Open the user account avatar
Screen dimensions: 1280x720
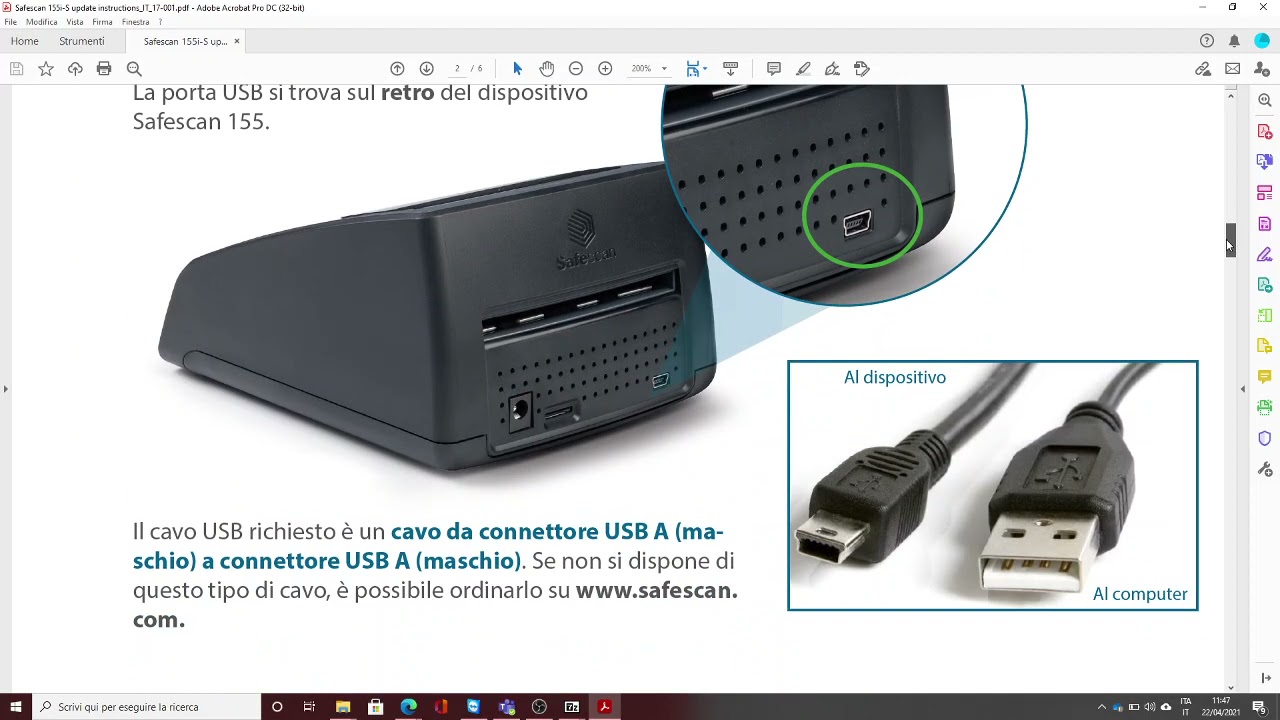coord(1262,41)
